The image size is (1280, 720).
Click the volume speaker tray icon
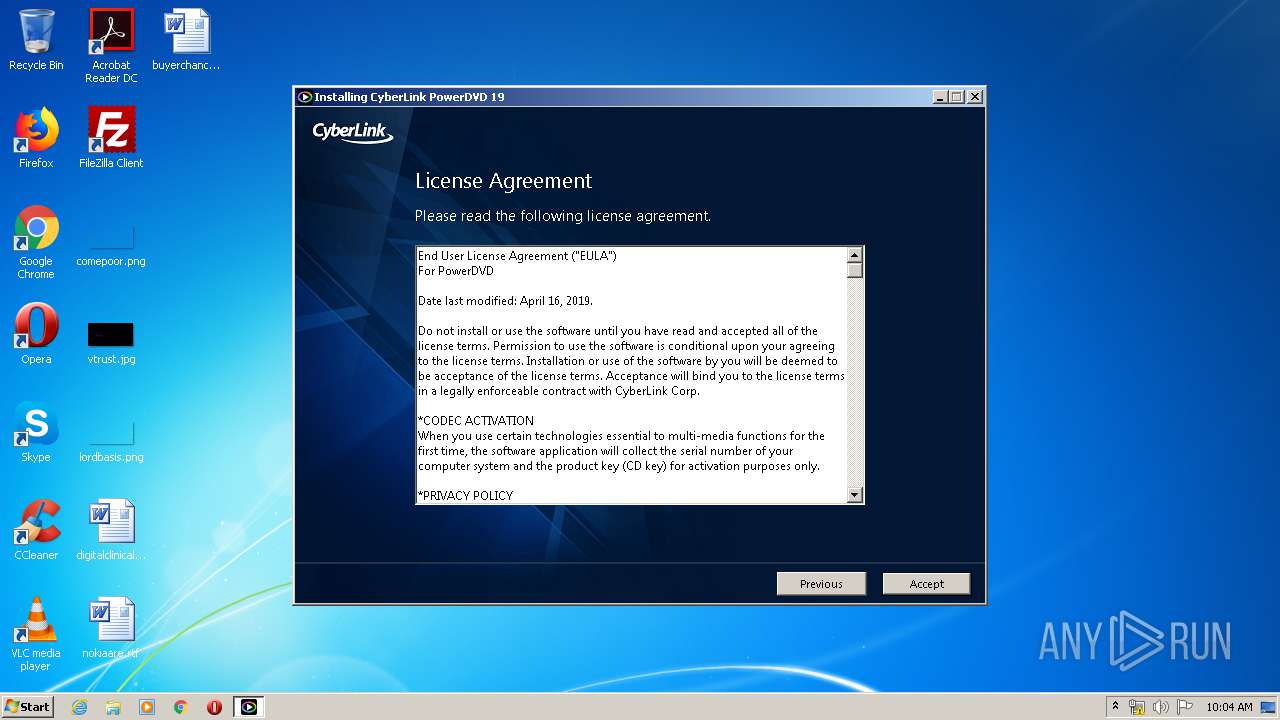pos(1161,707)
